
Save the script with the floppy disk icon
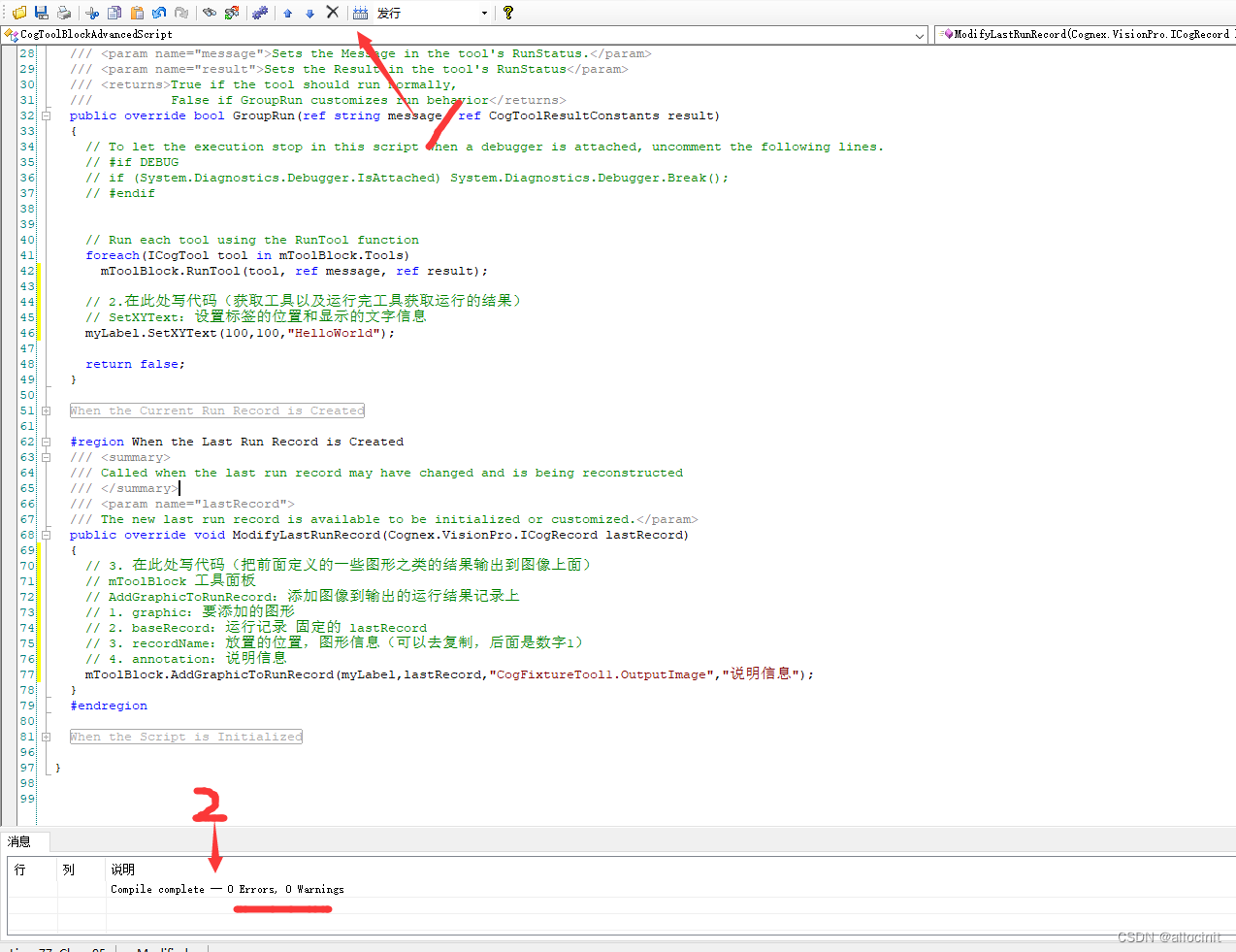point(42,13)
